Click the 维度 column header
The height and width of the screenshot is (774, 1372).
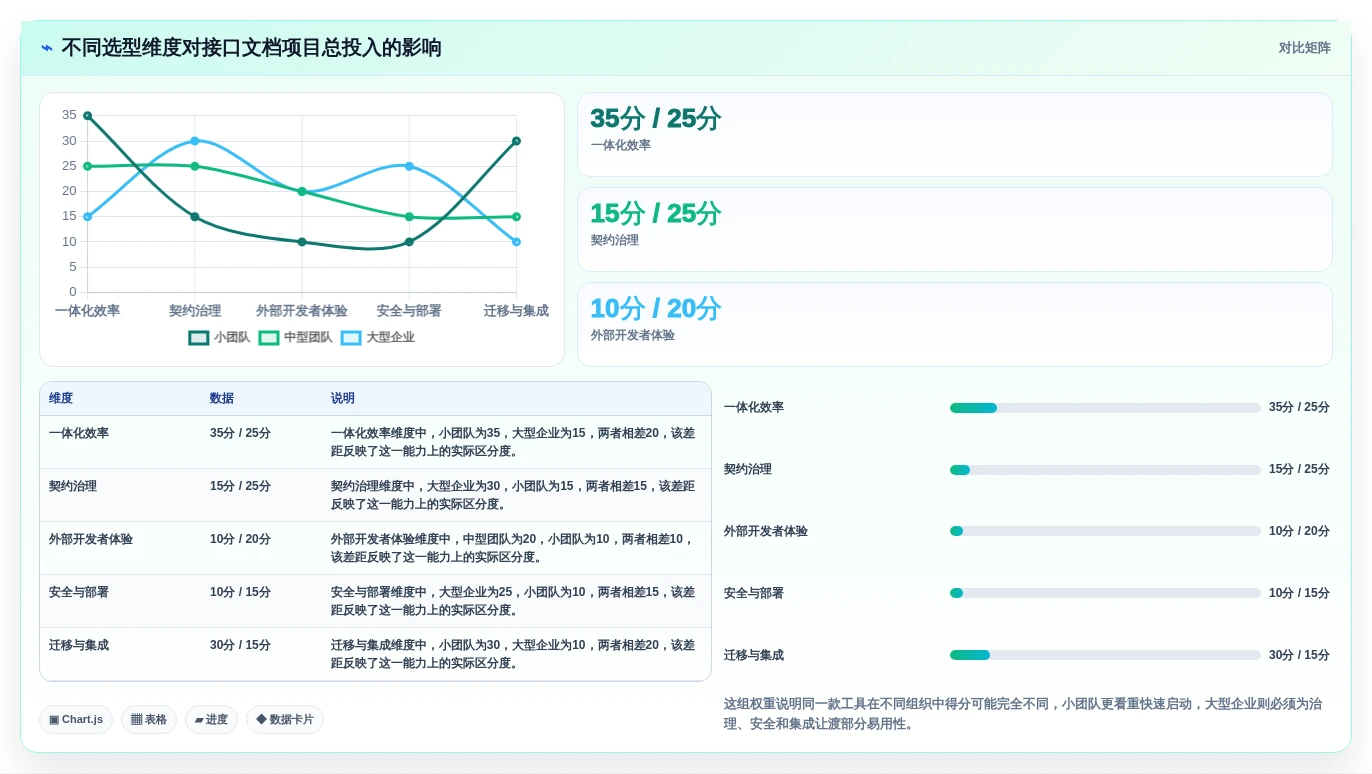click(61, 398)
